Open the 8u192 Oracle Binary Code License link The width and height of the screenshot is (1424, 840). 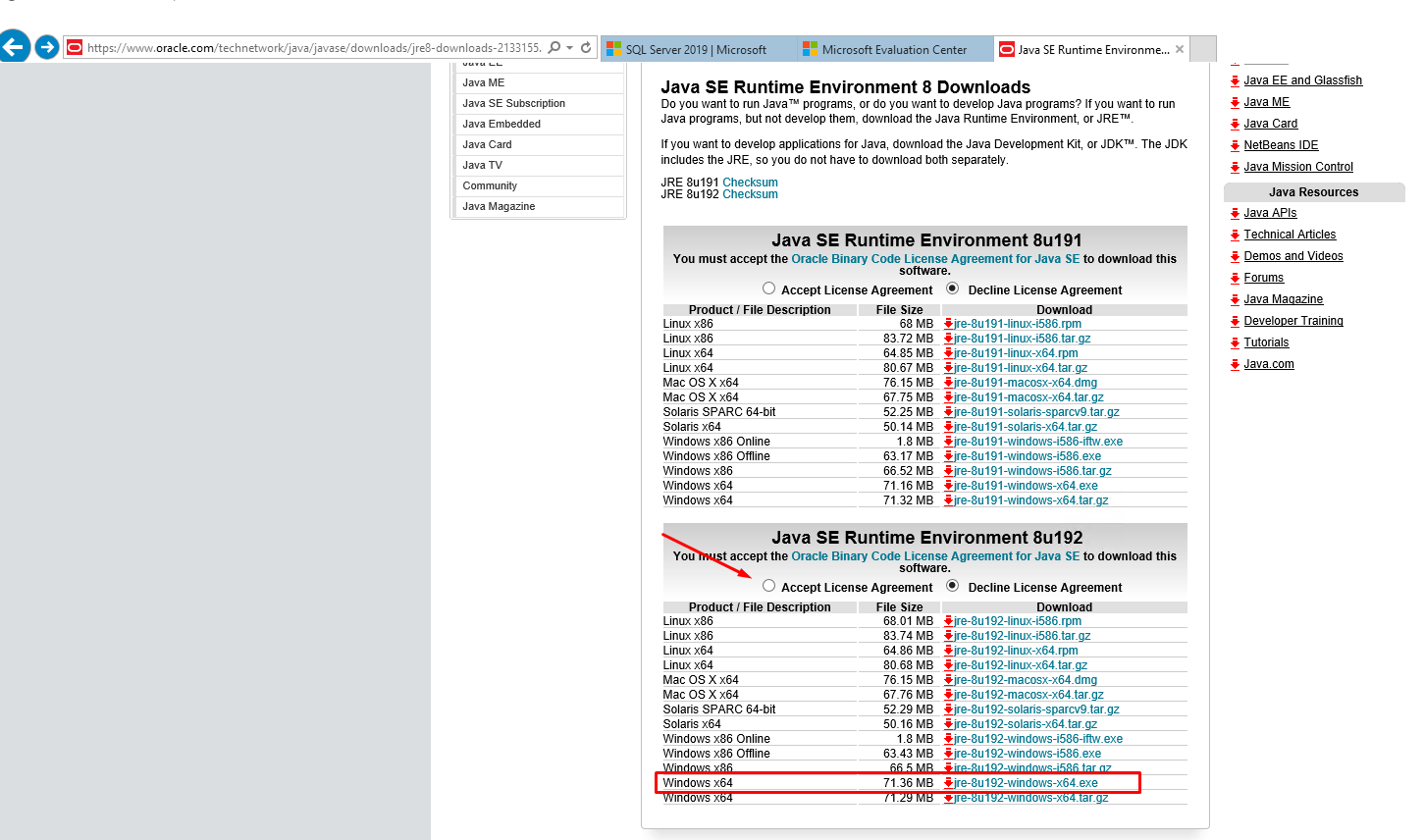[935, 556]
